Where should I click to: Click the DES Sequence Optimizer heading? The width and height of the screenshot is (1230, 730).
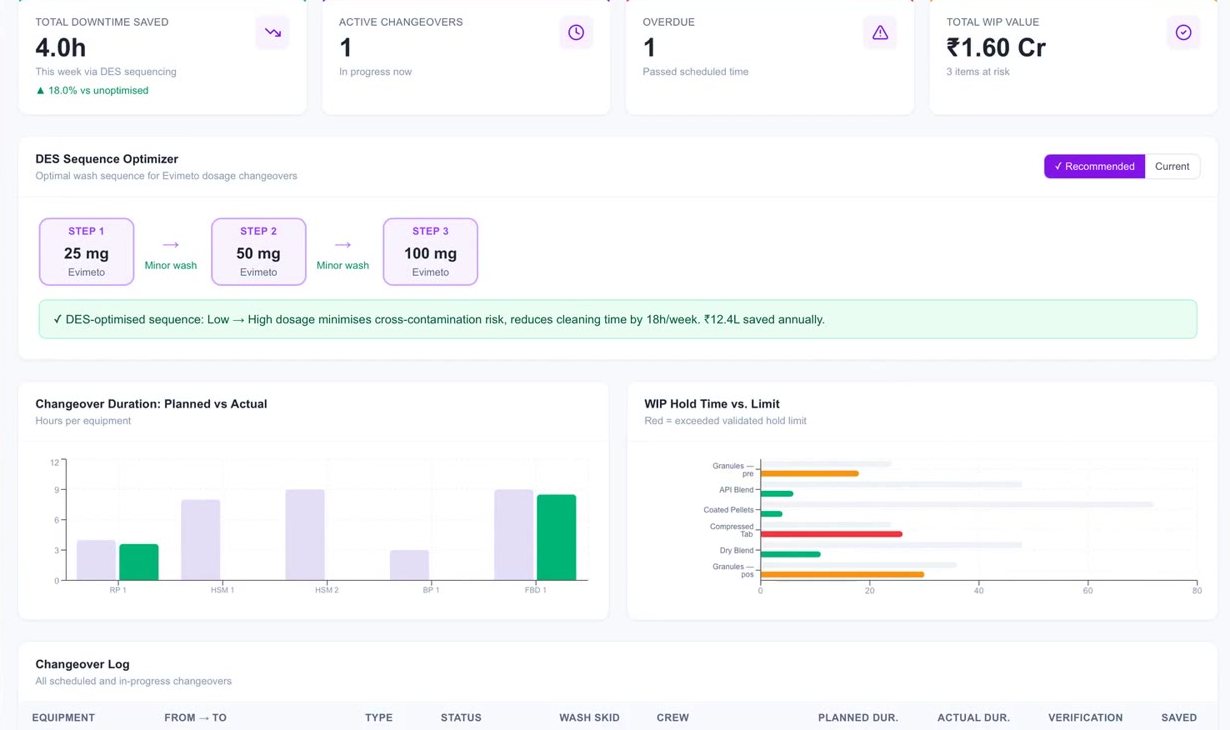coord(107,159)
